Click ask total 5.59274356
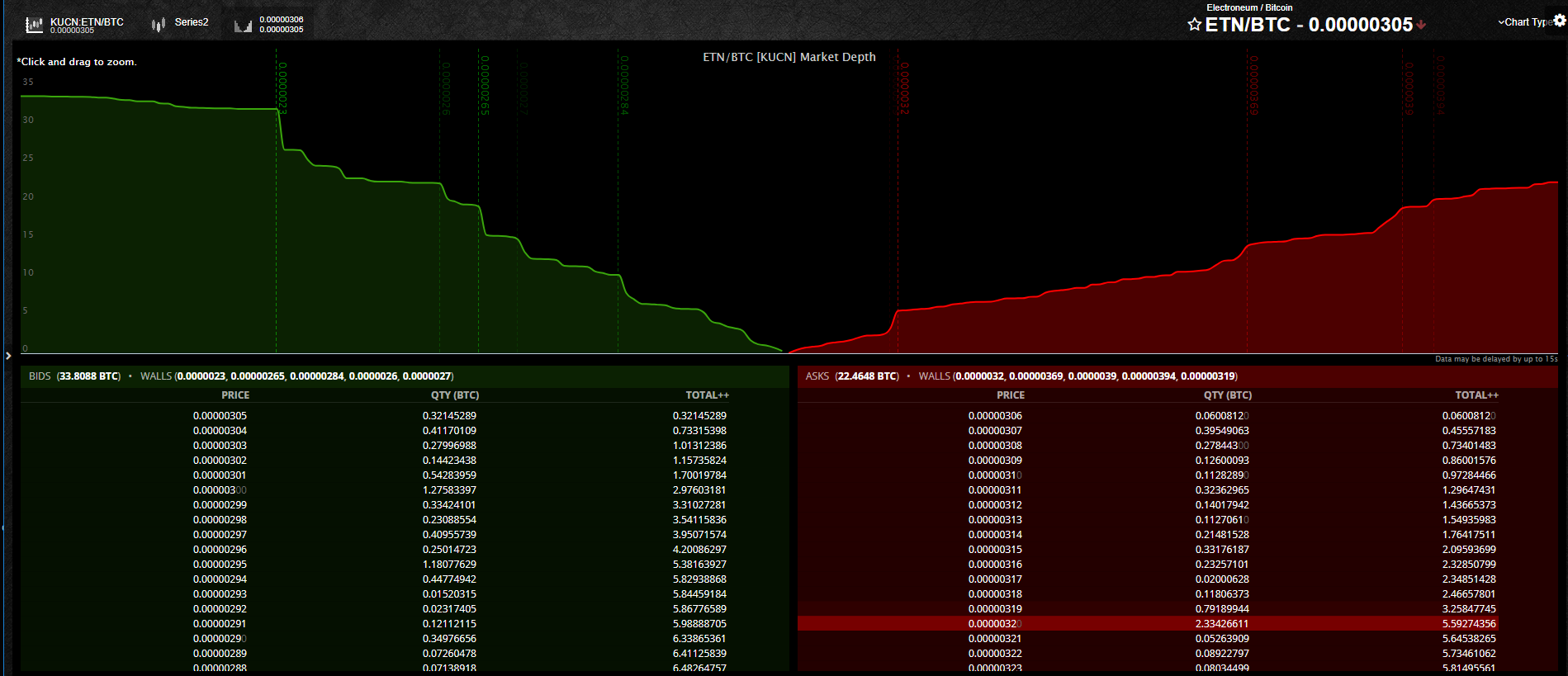The height and width of the screenshot is (676, 1568). 1469,624
